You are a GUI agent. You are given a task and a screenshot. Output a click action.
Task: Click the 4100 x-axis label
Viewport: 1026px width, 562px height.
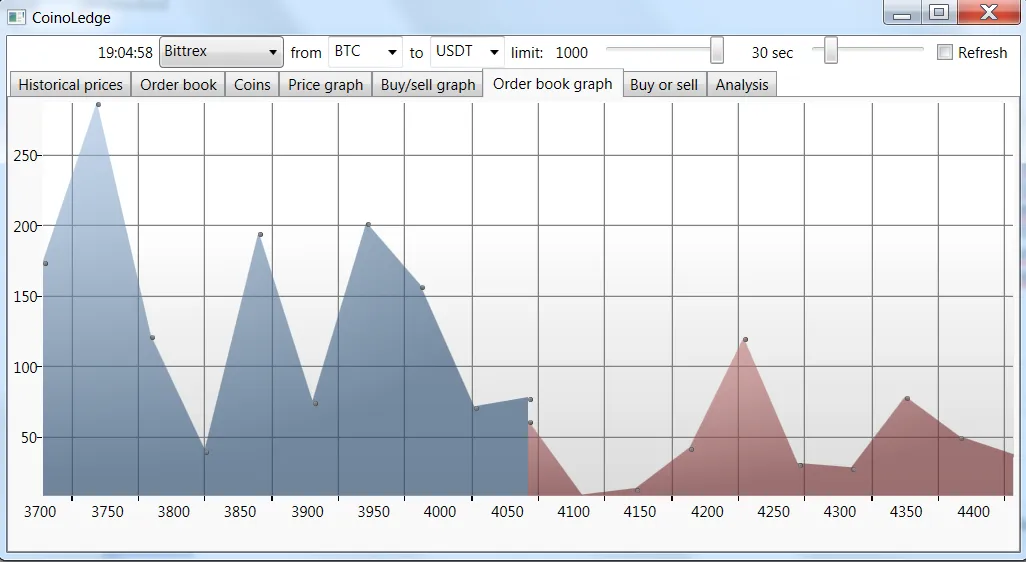point(574,512)
